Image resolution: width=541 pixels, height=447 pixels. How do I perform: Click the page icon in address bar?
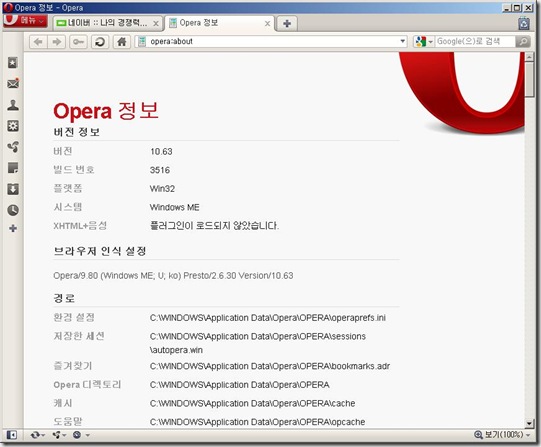[142, 42]
